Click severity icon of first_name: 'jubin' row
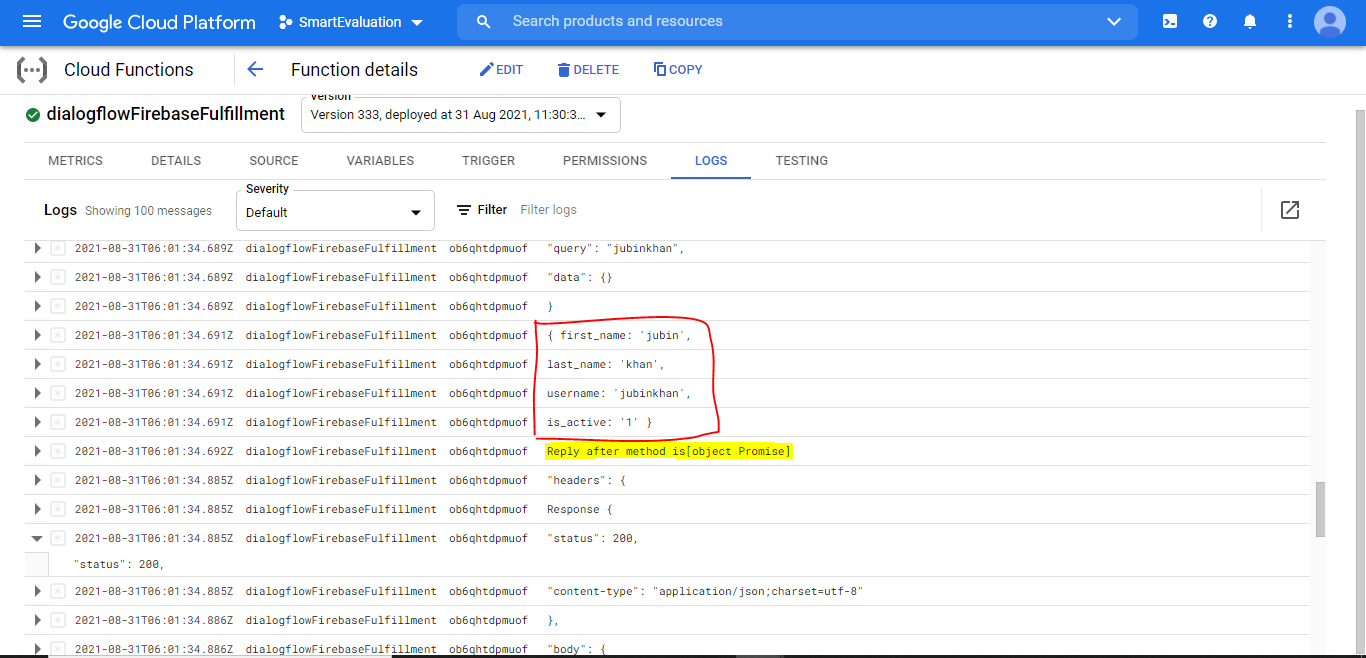The width and height of the screenshot is (1366, 658). (x=58, y=335)
